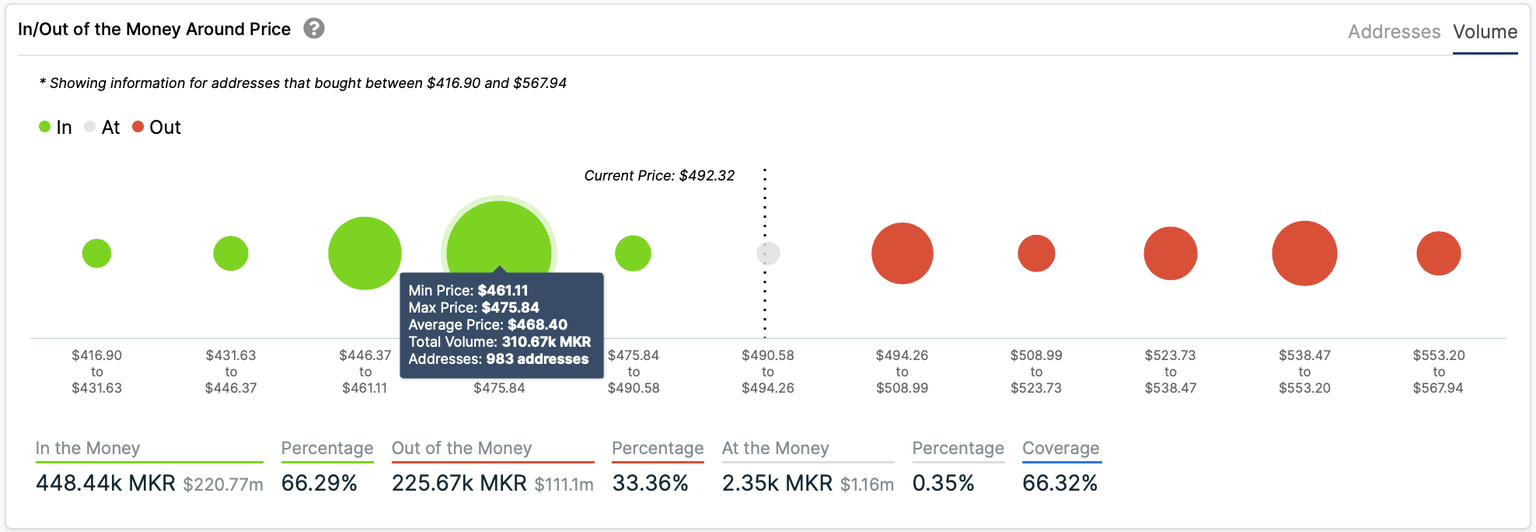Toggle the gray At legend item
Image resolution: width=1536 pixels, height=532 pixels.
(101, 127)
